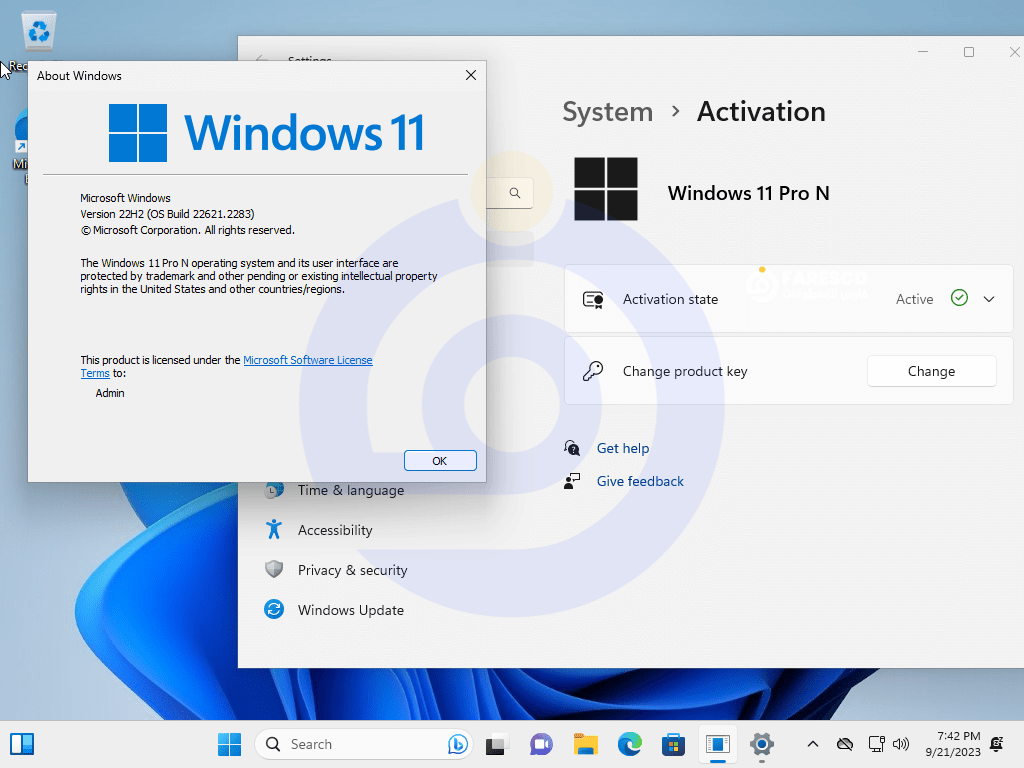Viewport: 1024px width, 768px height.
Task: Expand the Activation state row chevron
Action: (989, 299)
